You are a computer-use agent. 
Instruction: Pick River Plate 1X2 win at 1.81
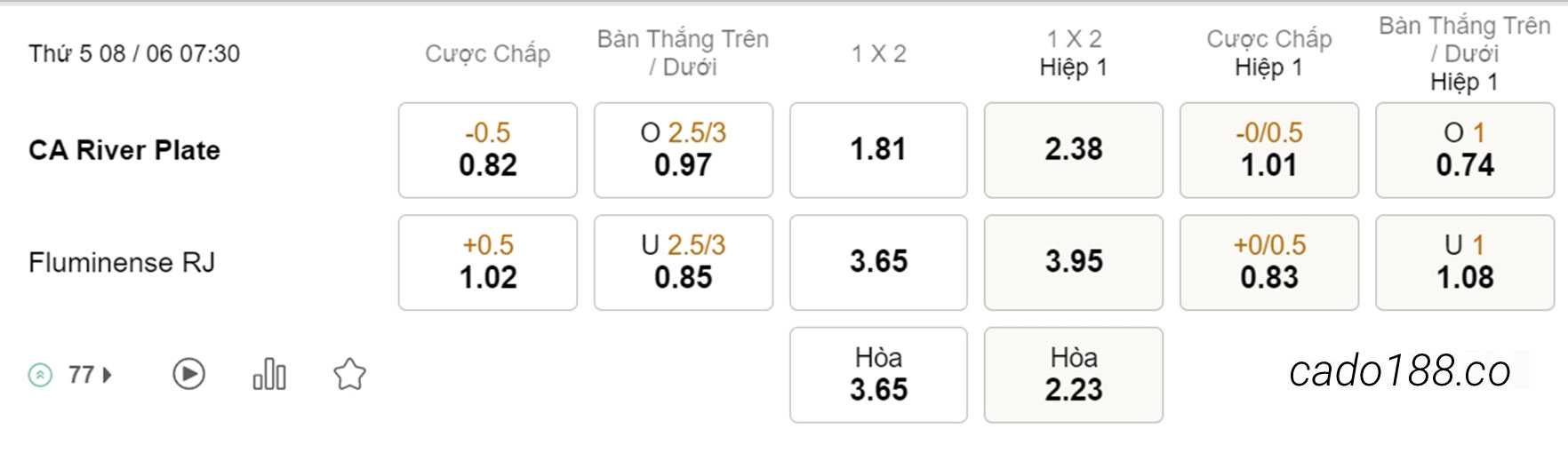pos(878,150)
